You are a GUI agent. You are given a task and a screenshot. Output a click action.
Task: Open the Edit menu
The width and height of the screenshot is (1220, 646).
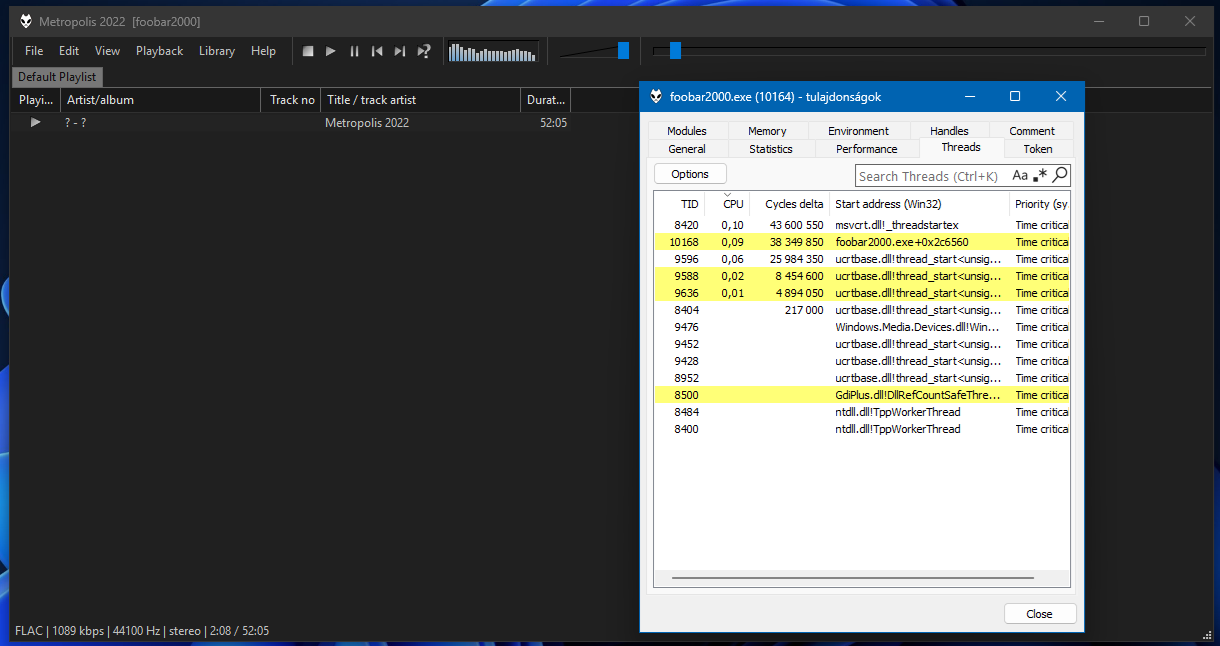[x=69, y=51]
